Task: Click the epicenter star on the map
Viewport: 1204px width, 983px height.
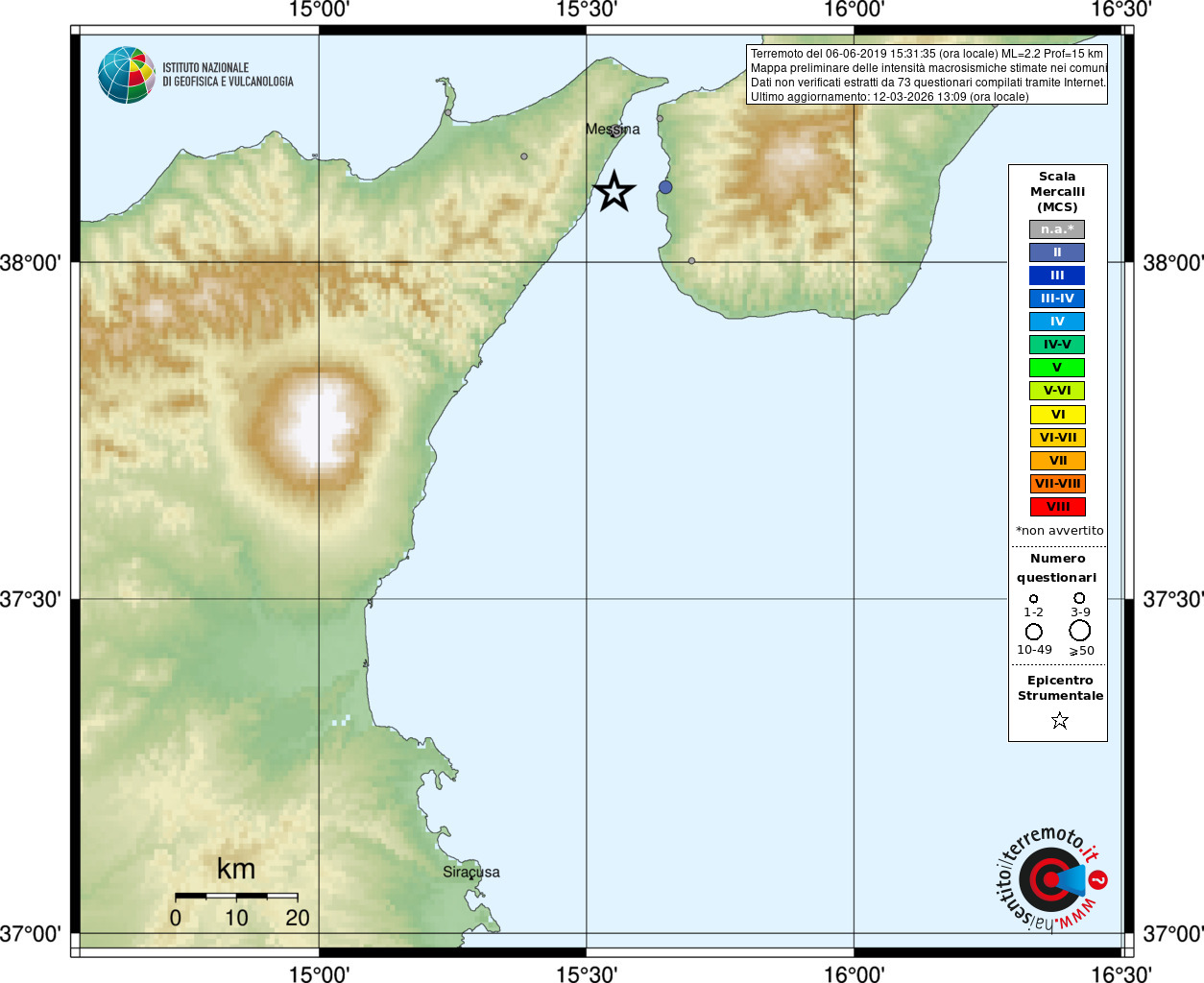Action: click(614, 191)
